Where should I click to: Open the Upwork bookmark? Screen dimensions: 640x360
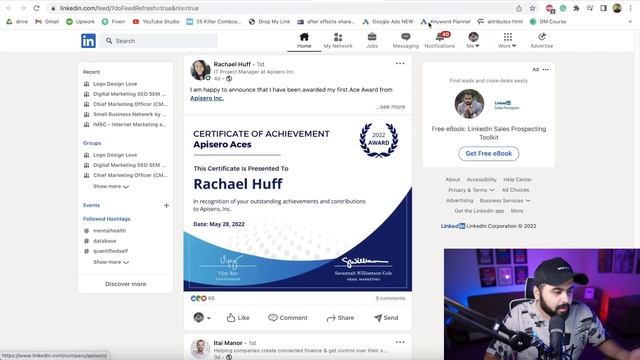pos(80,22)
